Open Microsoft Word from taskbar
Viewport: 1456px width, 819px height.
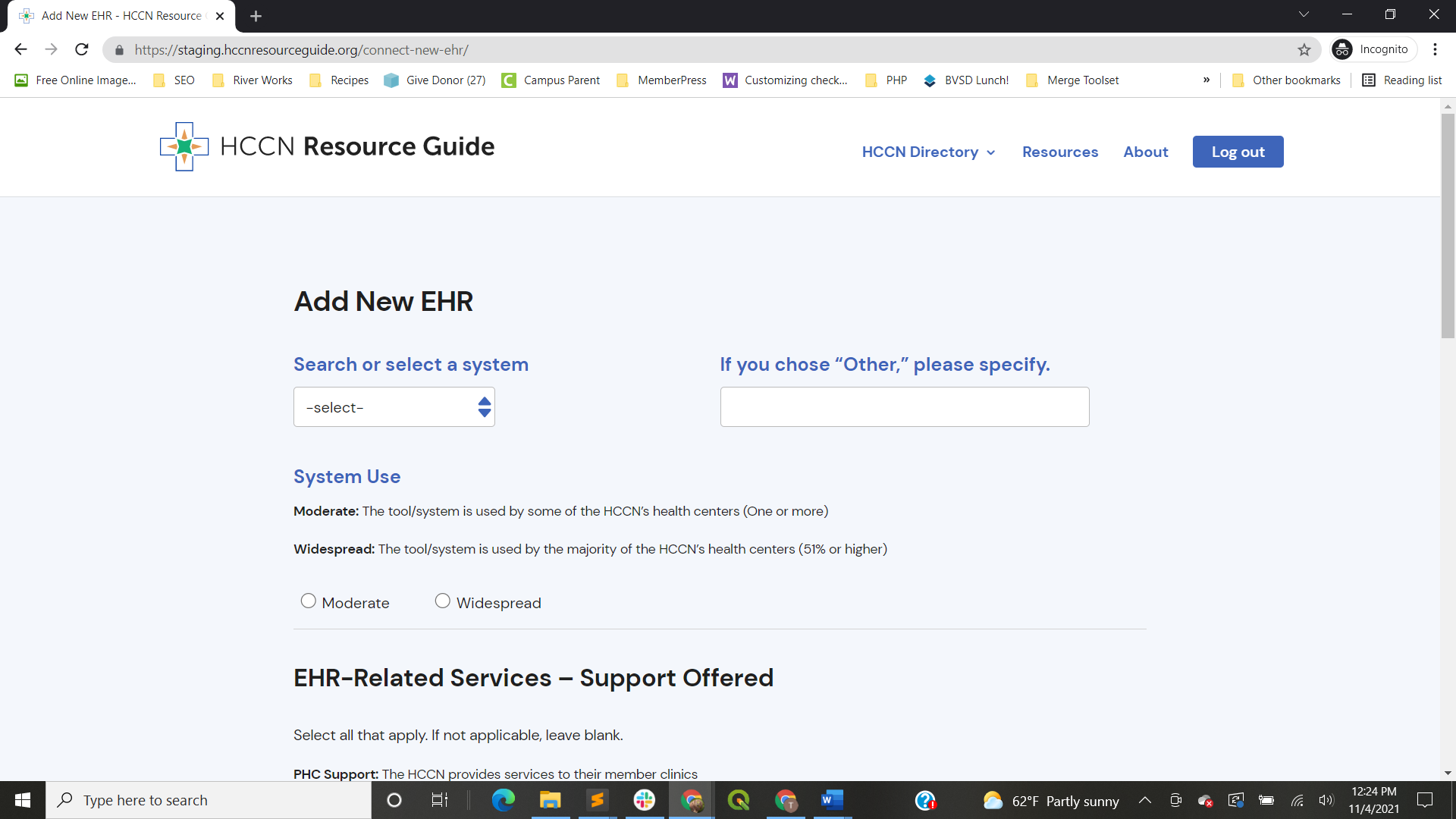833,800
